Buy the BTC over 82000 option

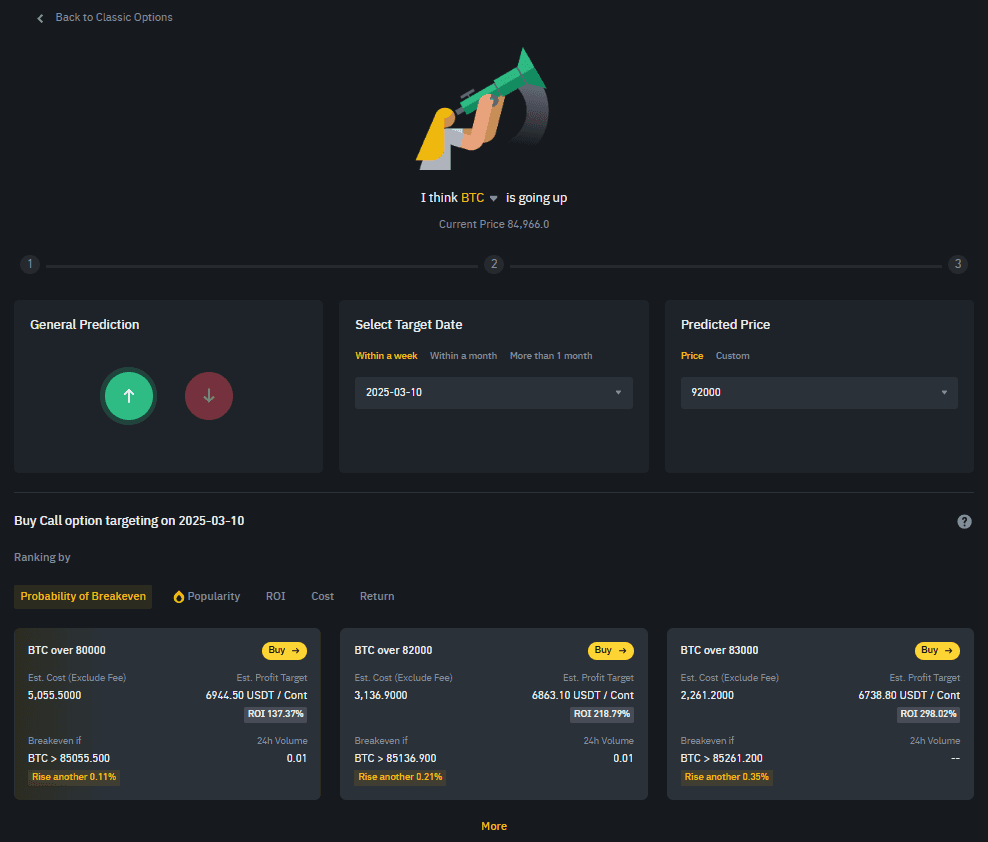(x=611, y=650)
